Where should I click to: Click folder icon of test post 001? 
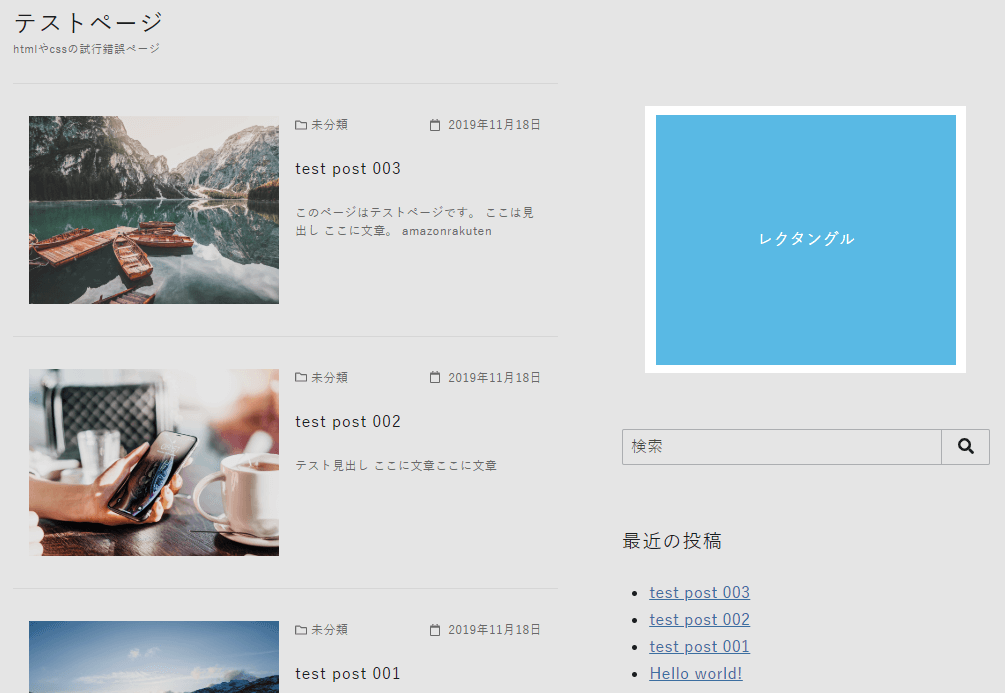301,630
